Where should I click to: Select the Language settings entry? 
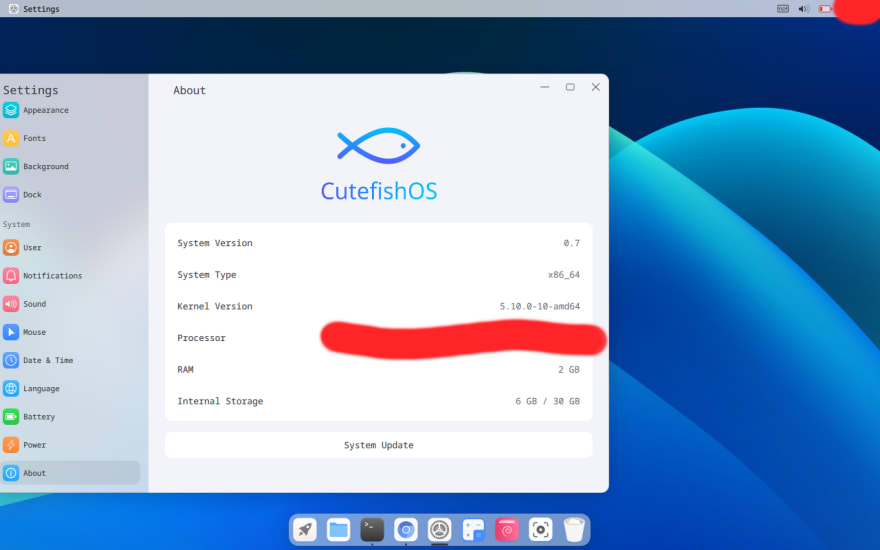pyautogui.click(x=70, y=388)
